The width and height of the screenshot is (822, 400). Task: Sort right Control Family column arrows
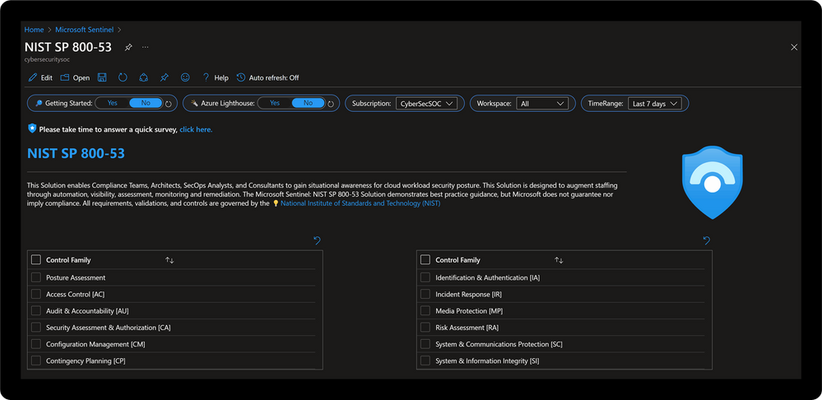(559, 260)
